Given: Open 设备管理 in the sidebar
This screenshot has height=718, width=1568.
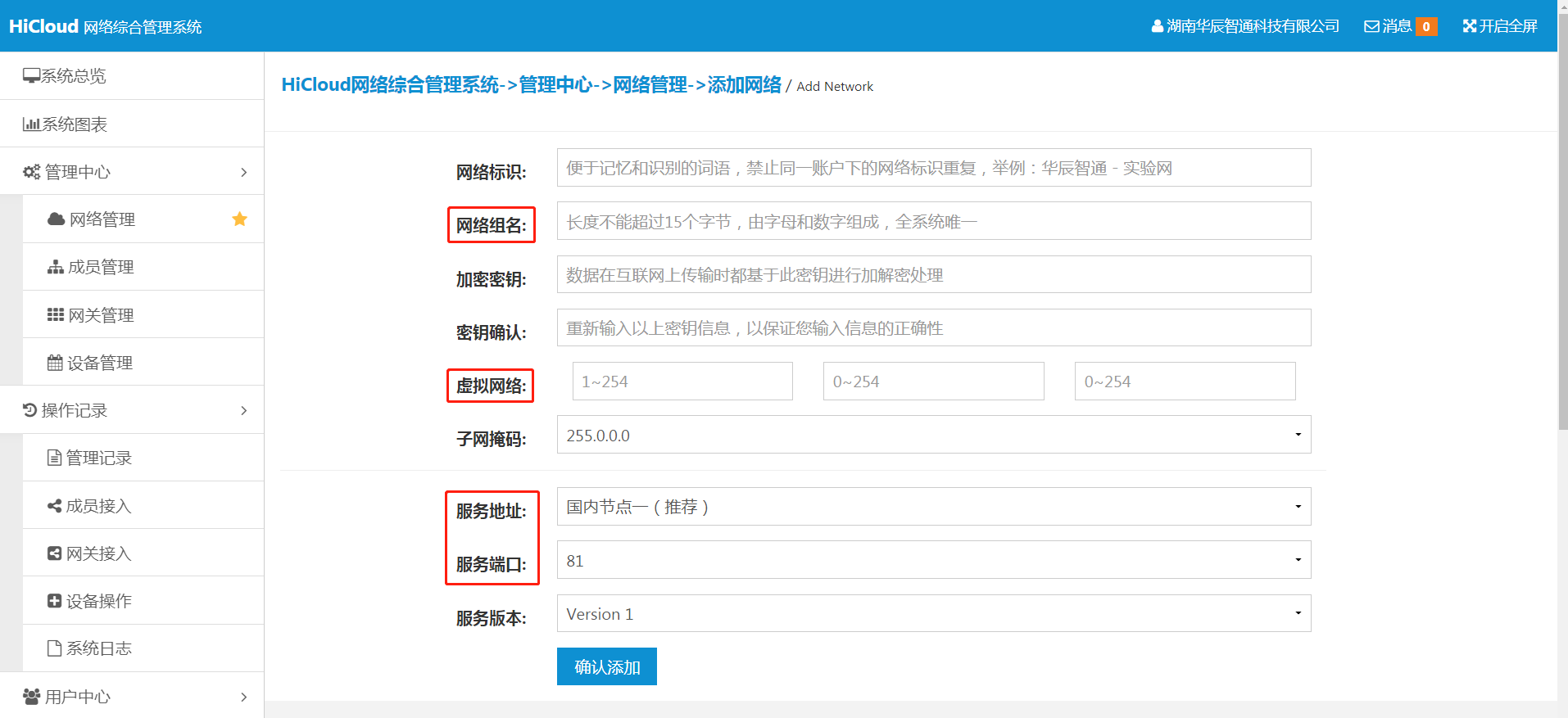Looking at the screenshot, I should 99,363.
